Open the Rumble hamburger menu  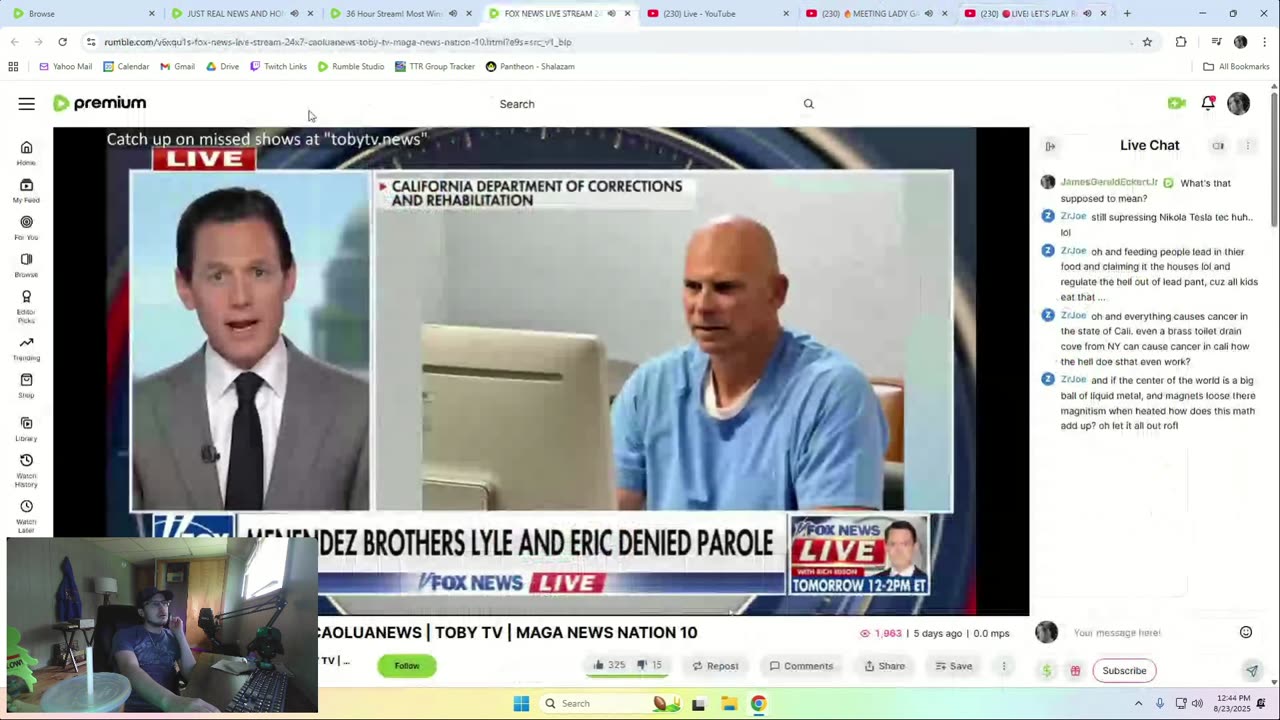pyautogui.click(x=27, y=104)
